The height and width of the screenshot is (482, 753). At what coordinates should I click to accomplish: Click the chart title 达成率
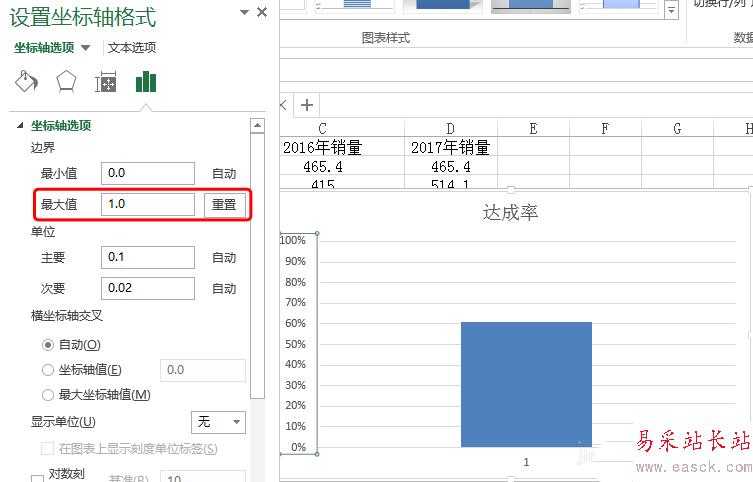510,212
